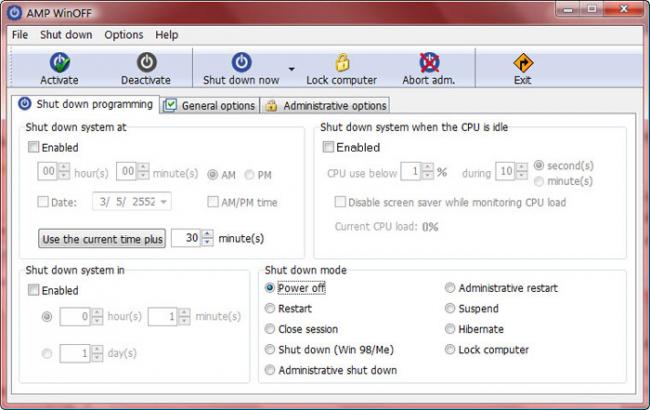Click the CPU use below percent spinner
This screenshot has height=410, width=650.
click(x=427, y=171)
